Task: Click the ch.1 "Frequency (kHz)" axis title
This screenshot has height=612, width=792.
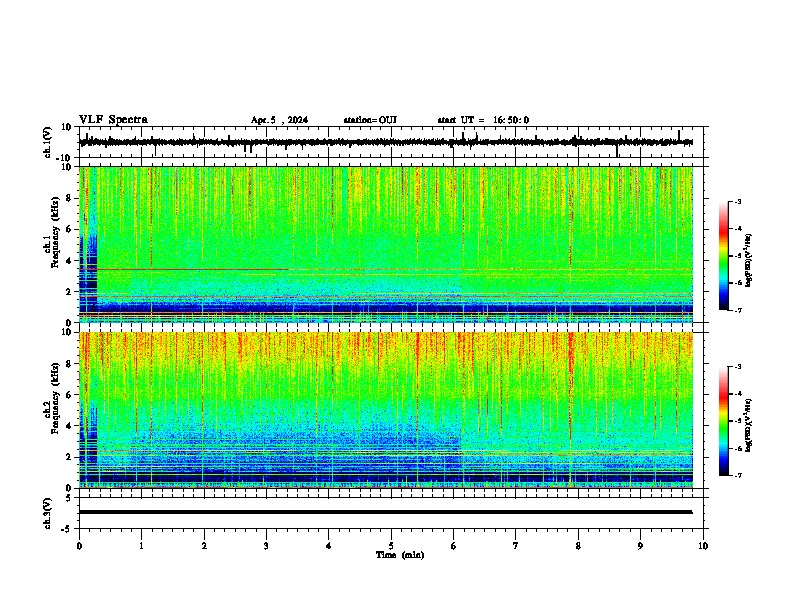Action: click(x=55, y=233)
